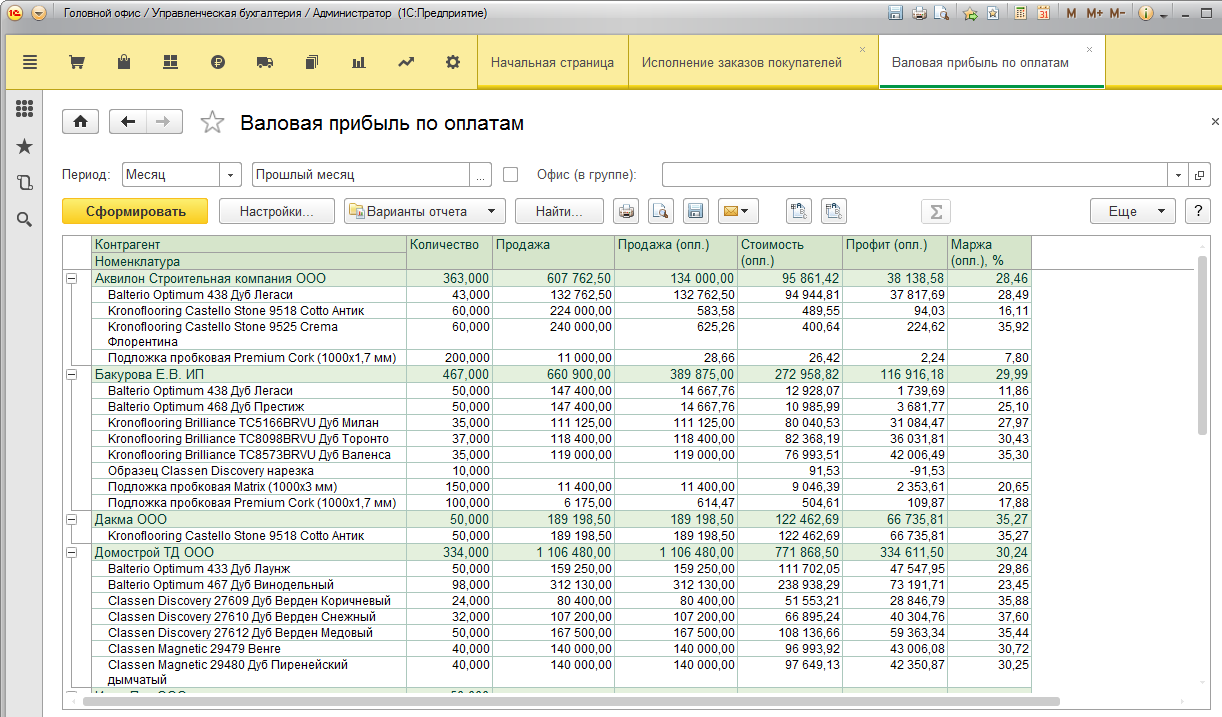
Task: Navigate back with left arrow button
Action: [127, 122]
